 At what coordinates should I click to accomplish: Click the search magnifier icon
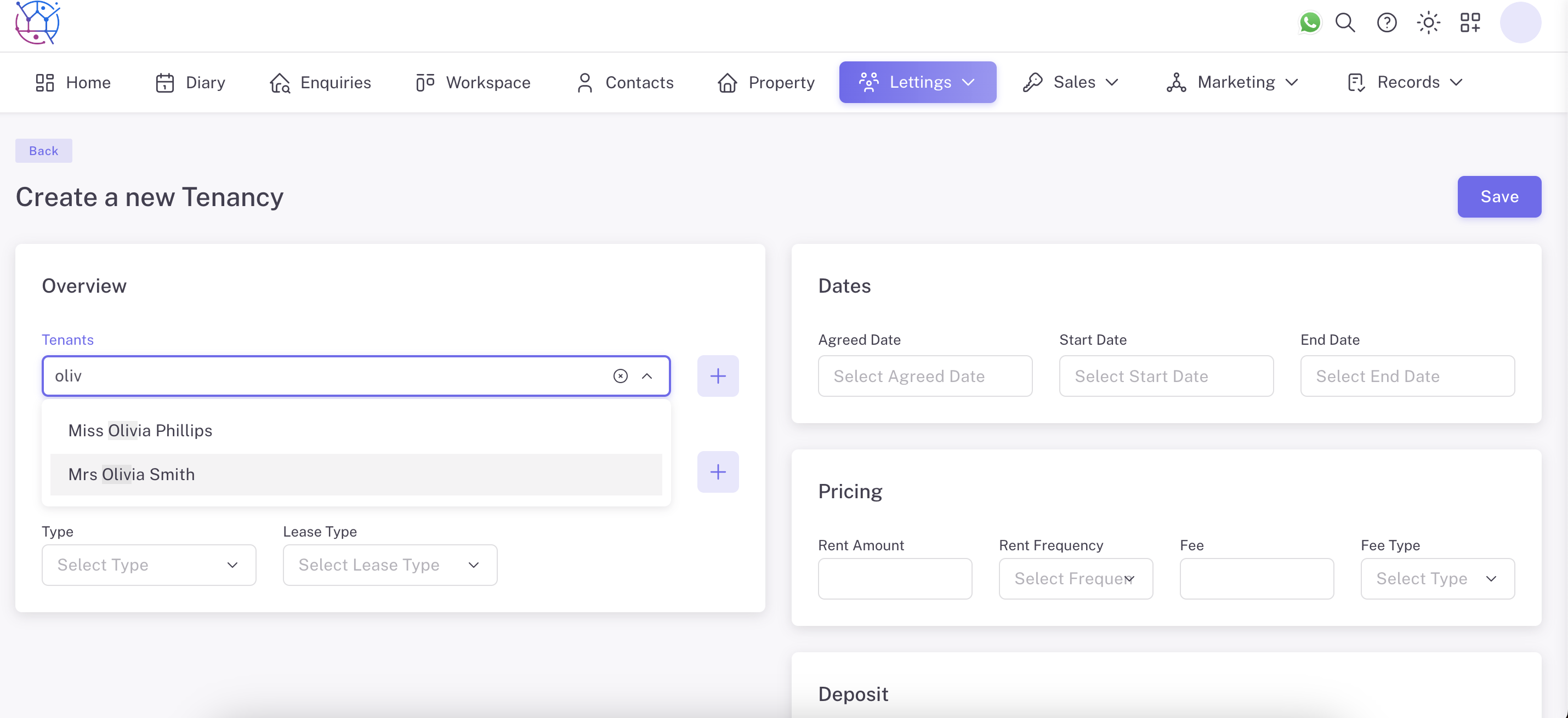tap(1345, 22)
